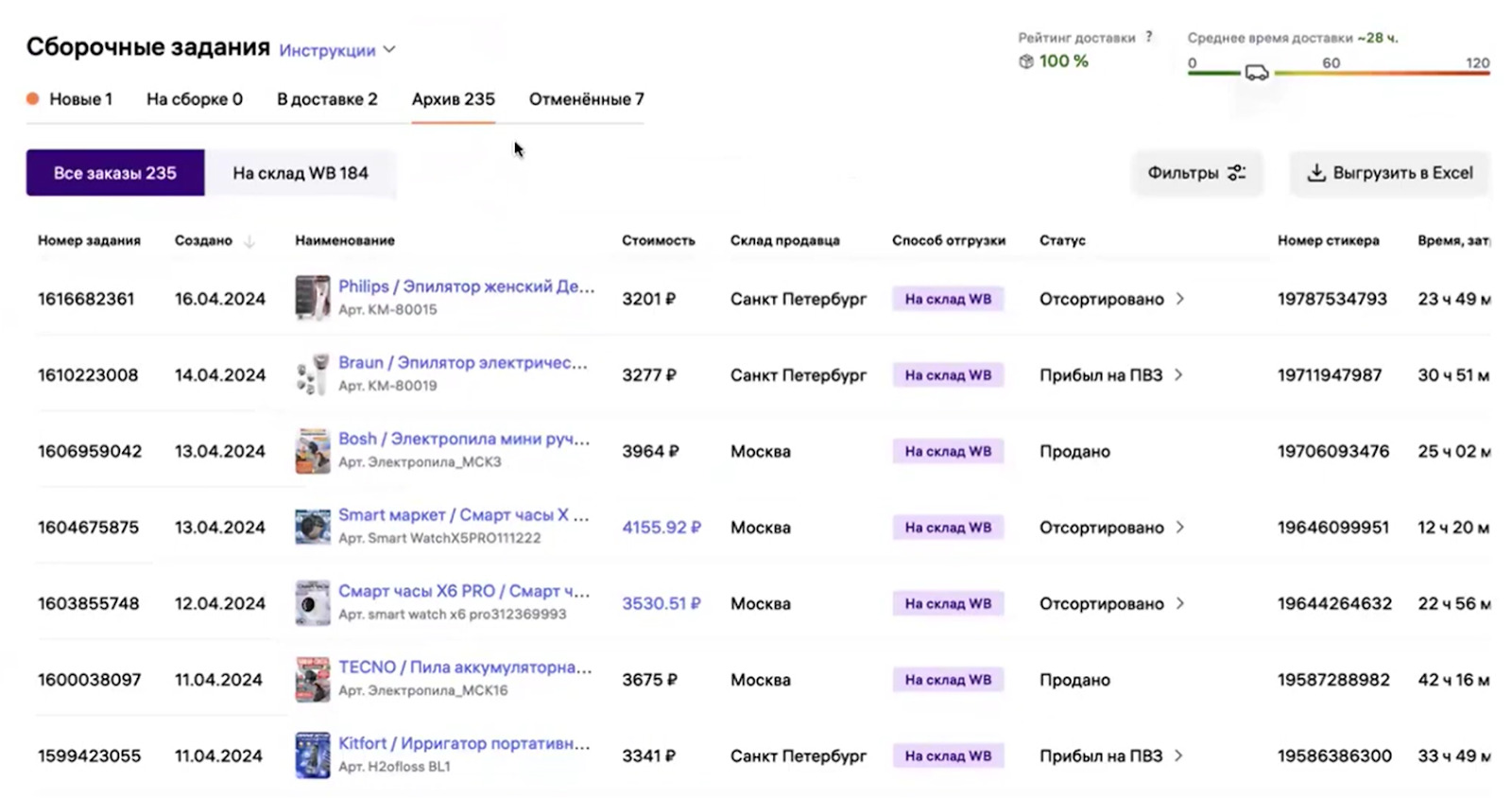Click Выгрузить в Excel download button
The height and width of the screenshot is (798, 1512).
(1390, 173)
